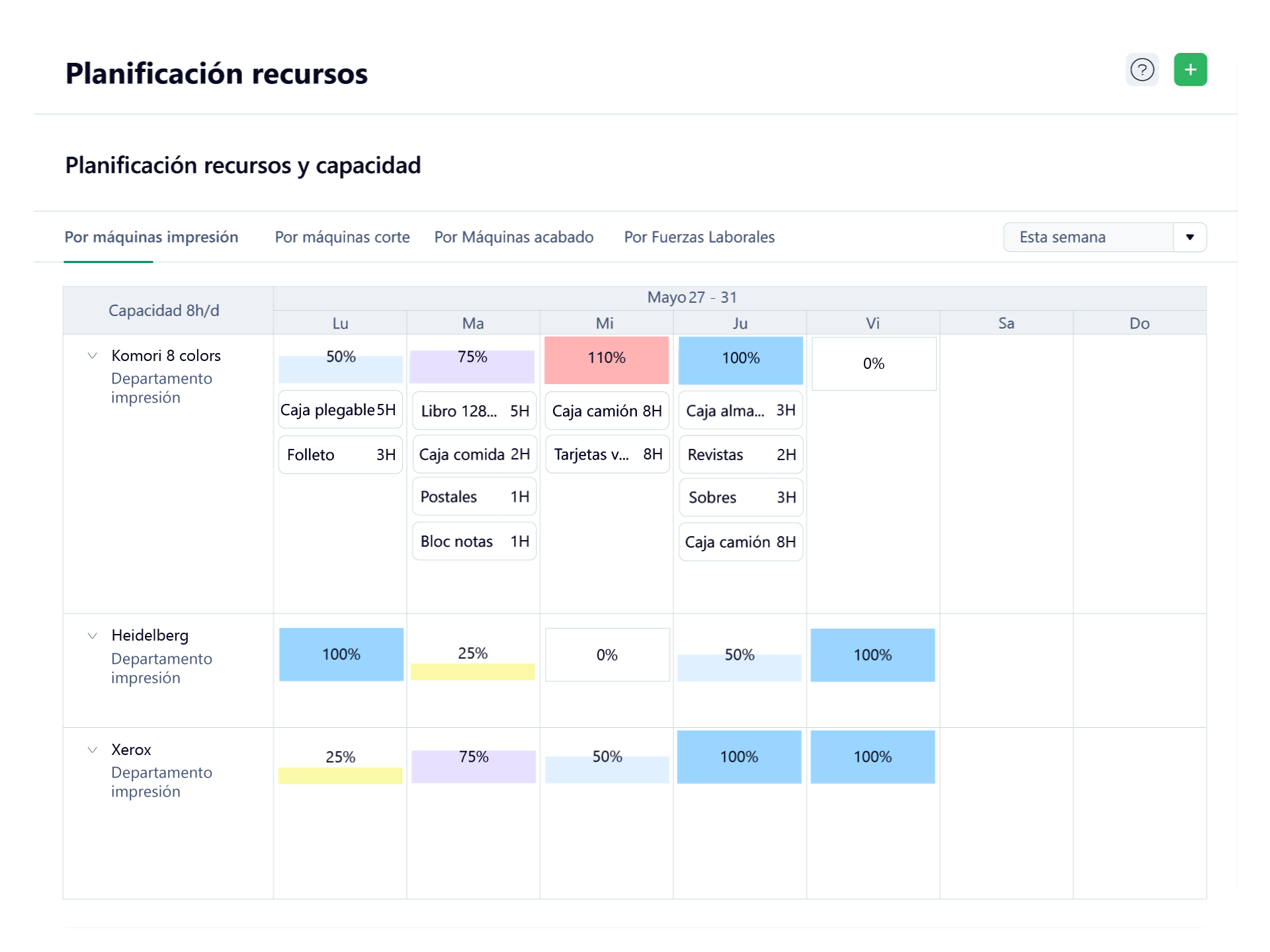Open the Caja alma... 3H task
This screenshot has height=952, width=1270.
tap(741, 410)
